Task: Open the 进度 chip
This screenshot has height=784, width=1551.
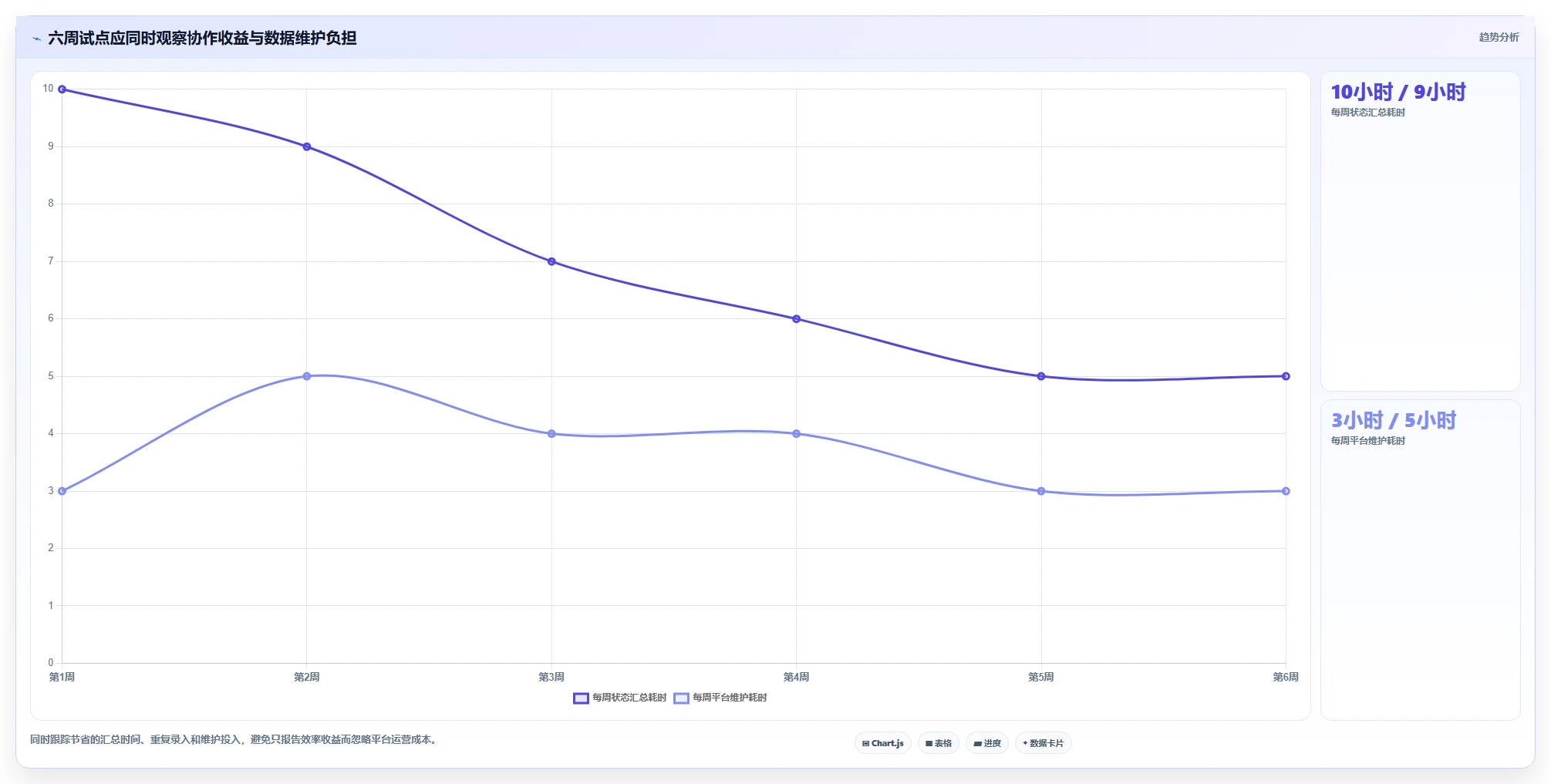Action: [987, 743]
